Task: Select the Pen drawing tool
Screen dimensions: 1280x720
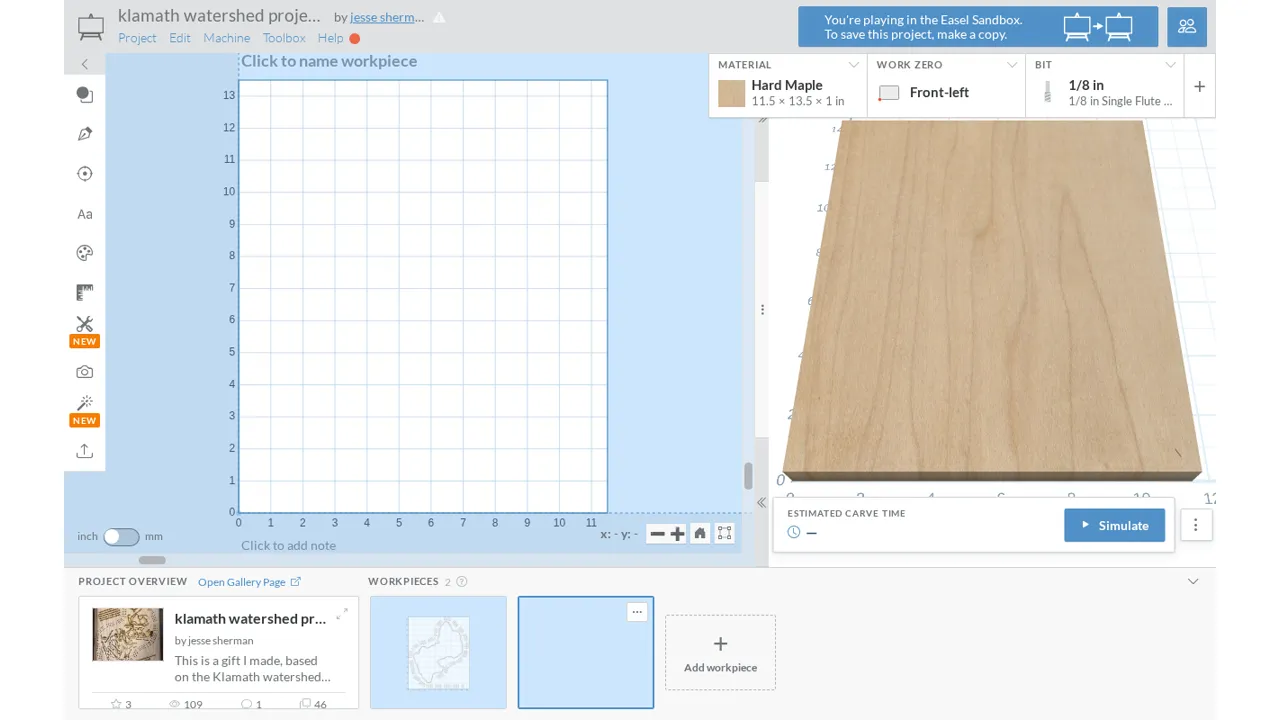Action: click(85, 134)
